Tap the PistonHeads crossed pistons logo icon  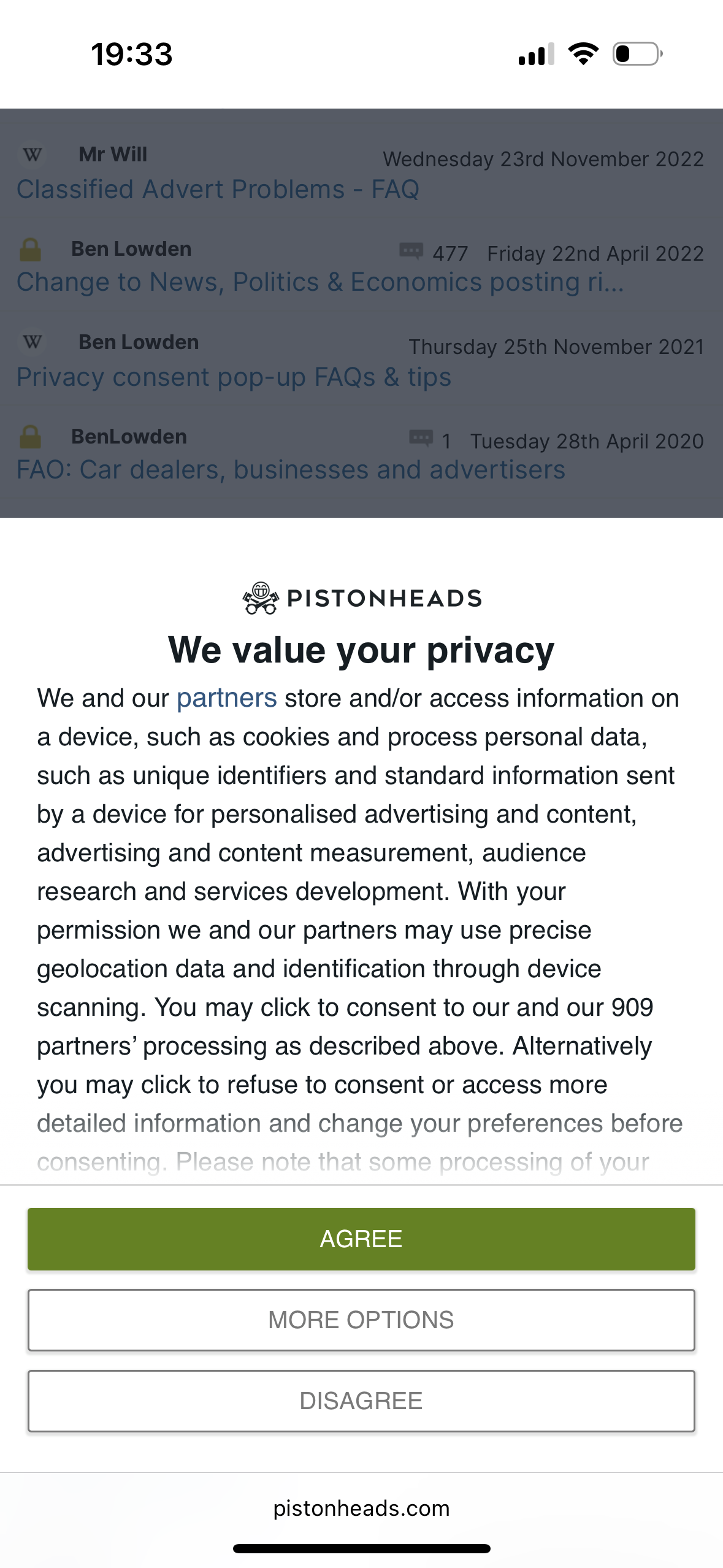coord(261,598)
